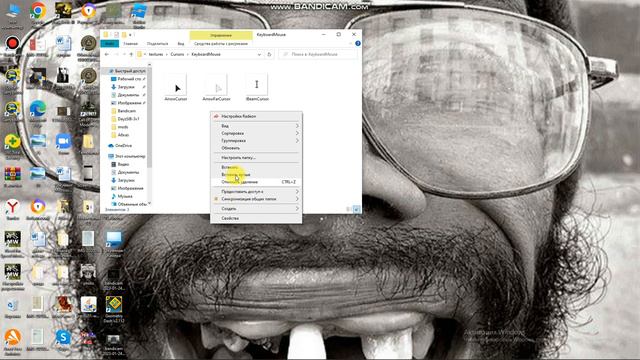Click Вставить in the context menu
Screen dimensions: 640x360
[x=256, y=167]
